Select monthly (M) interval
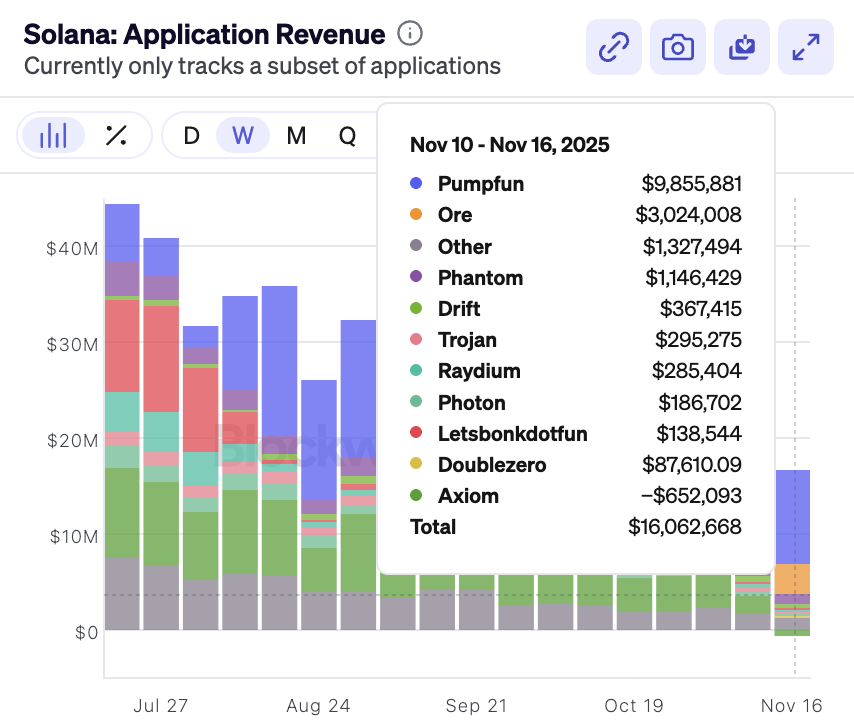The image size is (854, 728). point(296,136)
